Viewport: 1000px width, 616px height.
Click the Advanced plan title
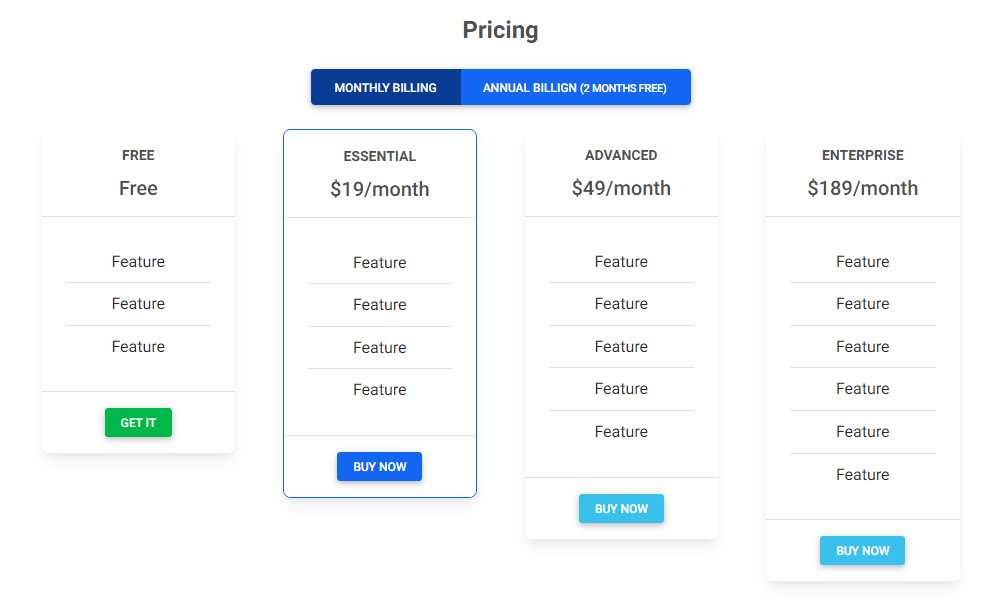click(x=621, y=156)
